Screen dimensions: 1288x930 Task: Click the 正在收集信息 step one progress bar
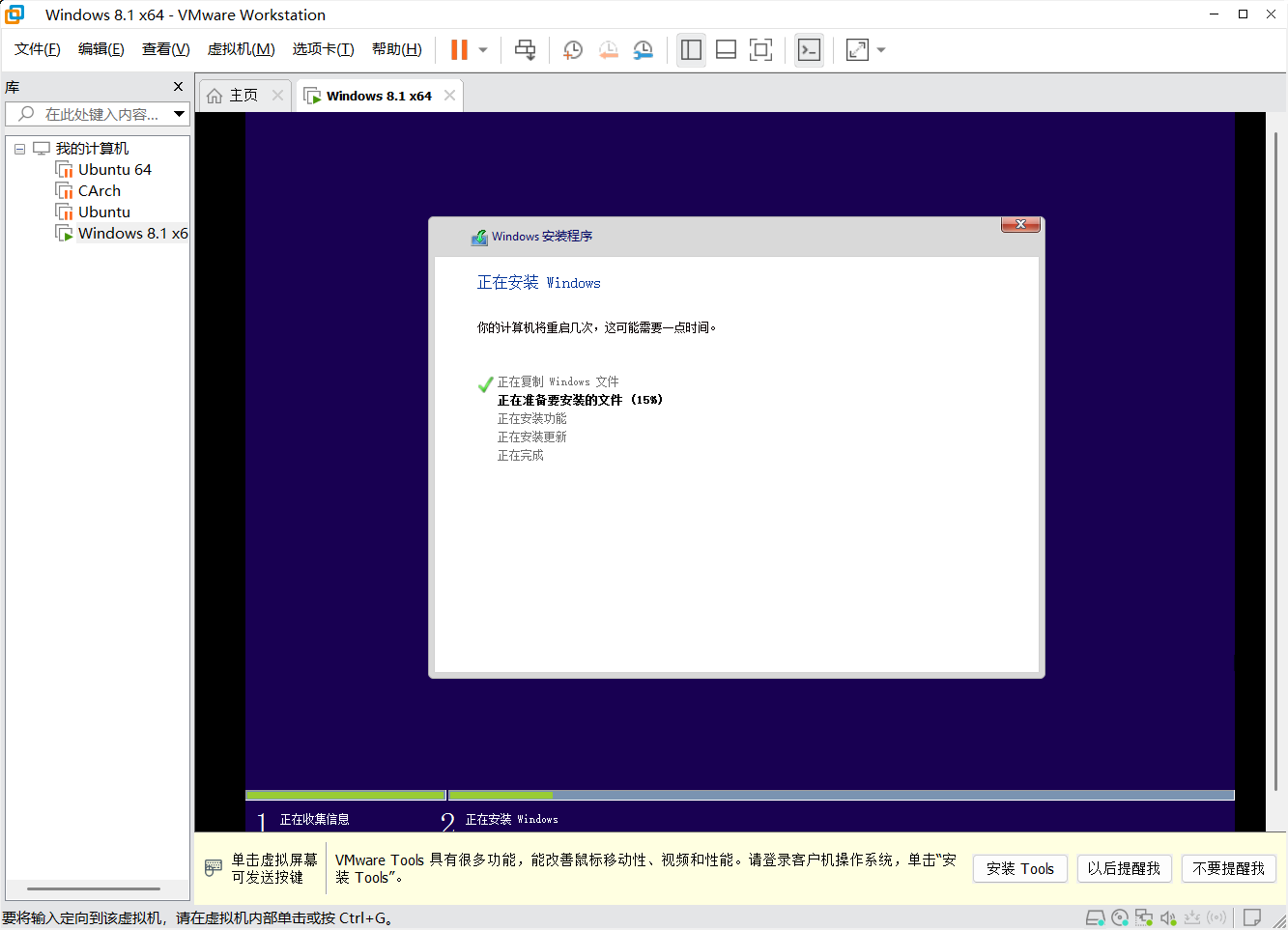(345, 796)
